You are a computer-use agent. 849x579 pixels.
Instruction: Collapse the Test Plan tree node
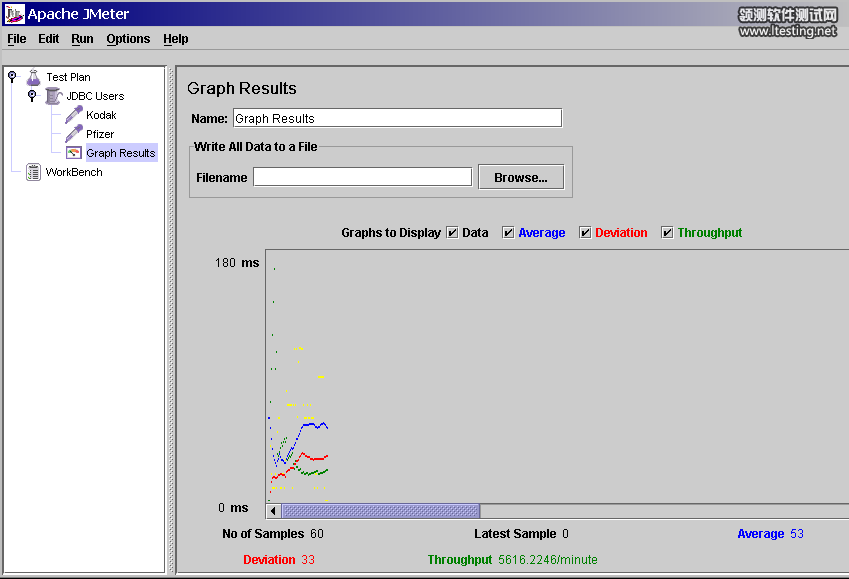click(12, 76)
